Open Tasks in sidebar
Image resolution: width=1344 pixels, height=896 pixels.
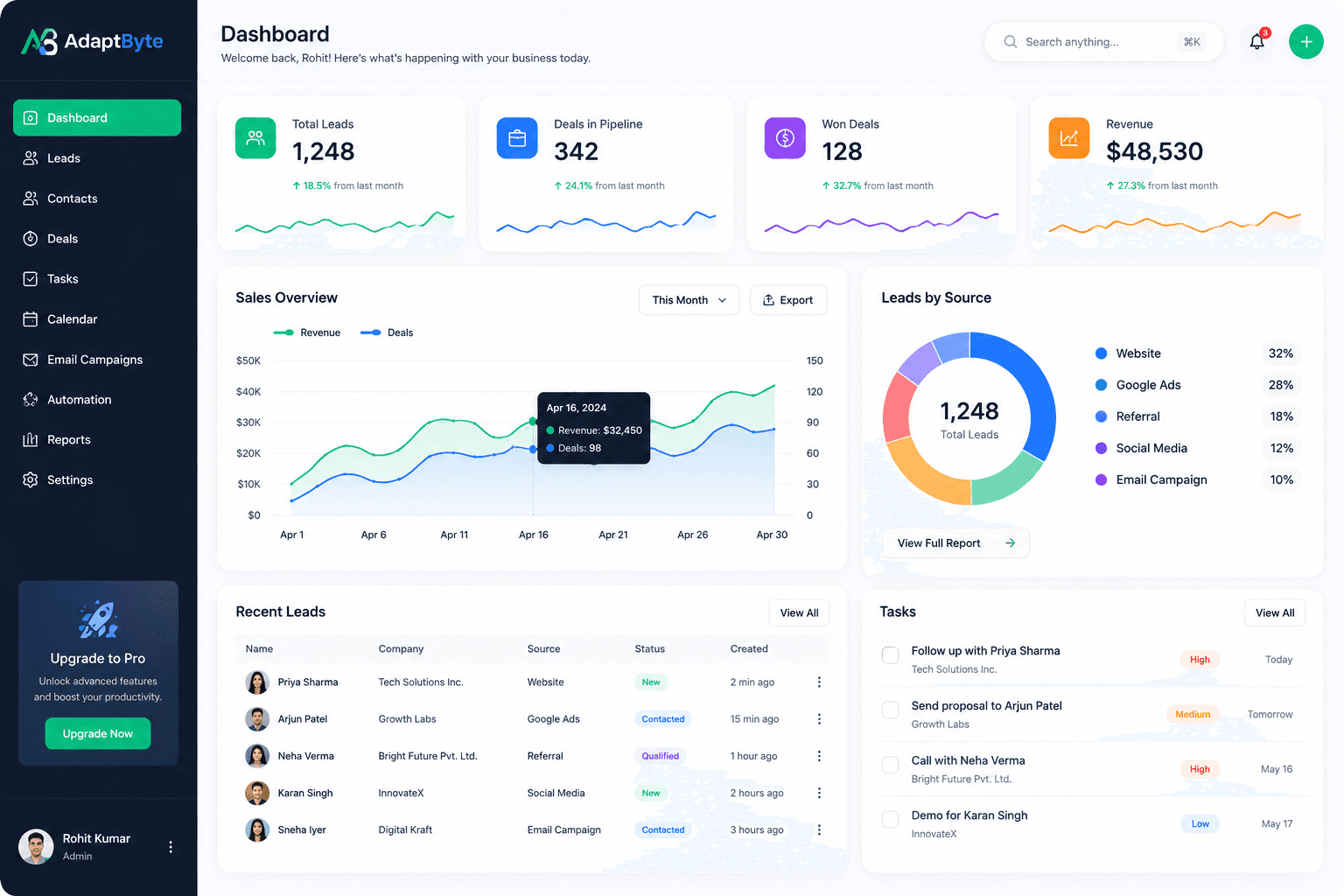(x=97, y=279)
